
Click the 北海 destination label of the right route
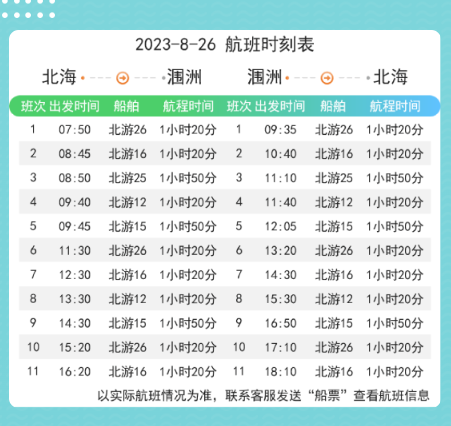pos(390,77)
